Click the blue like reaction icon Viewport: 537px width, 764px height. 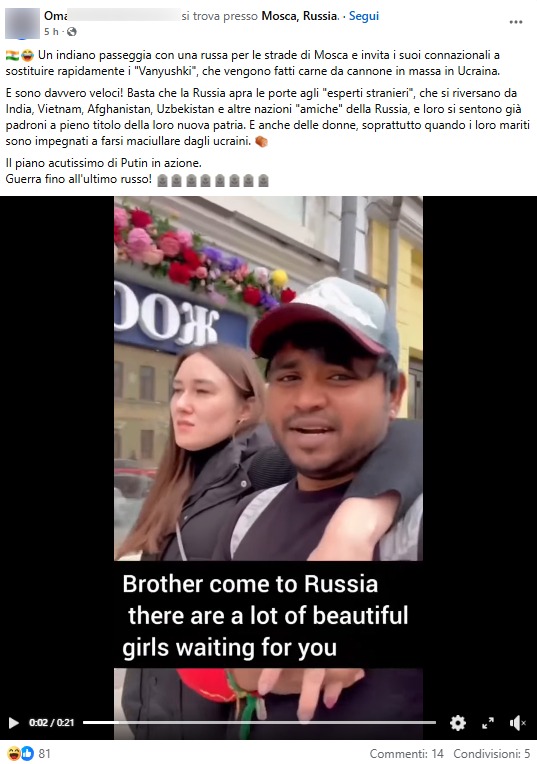click(27, 753)
